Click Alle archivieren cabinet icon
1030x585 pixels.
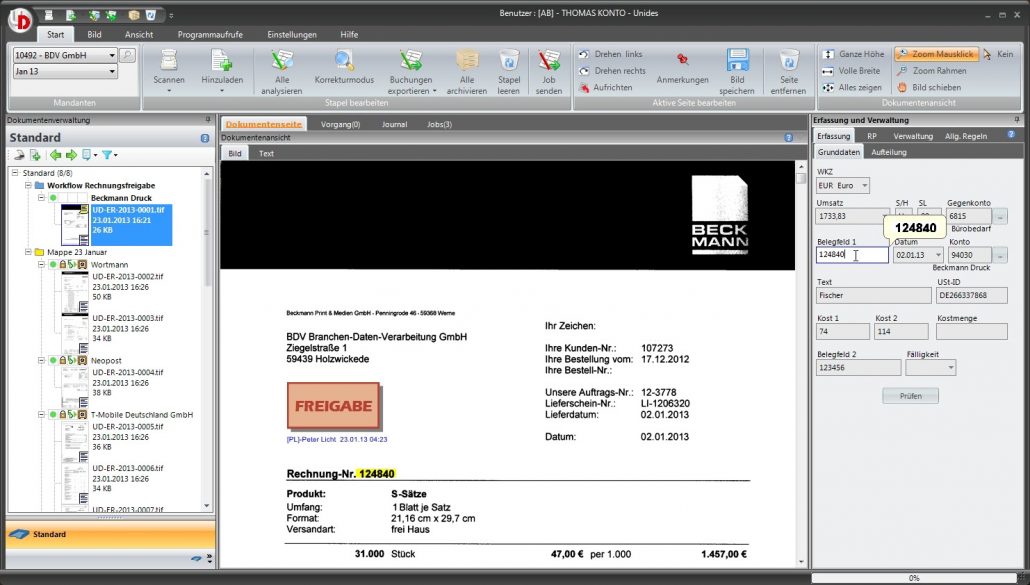pos(467,61)
